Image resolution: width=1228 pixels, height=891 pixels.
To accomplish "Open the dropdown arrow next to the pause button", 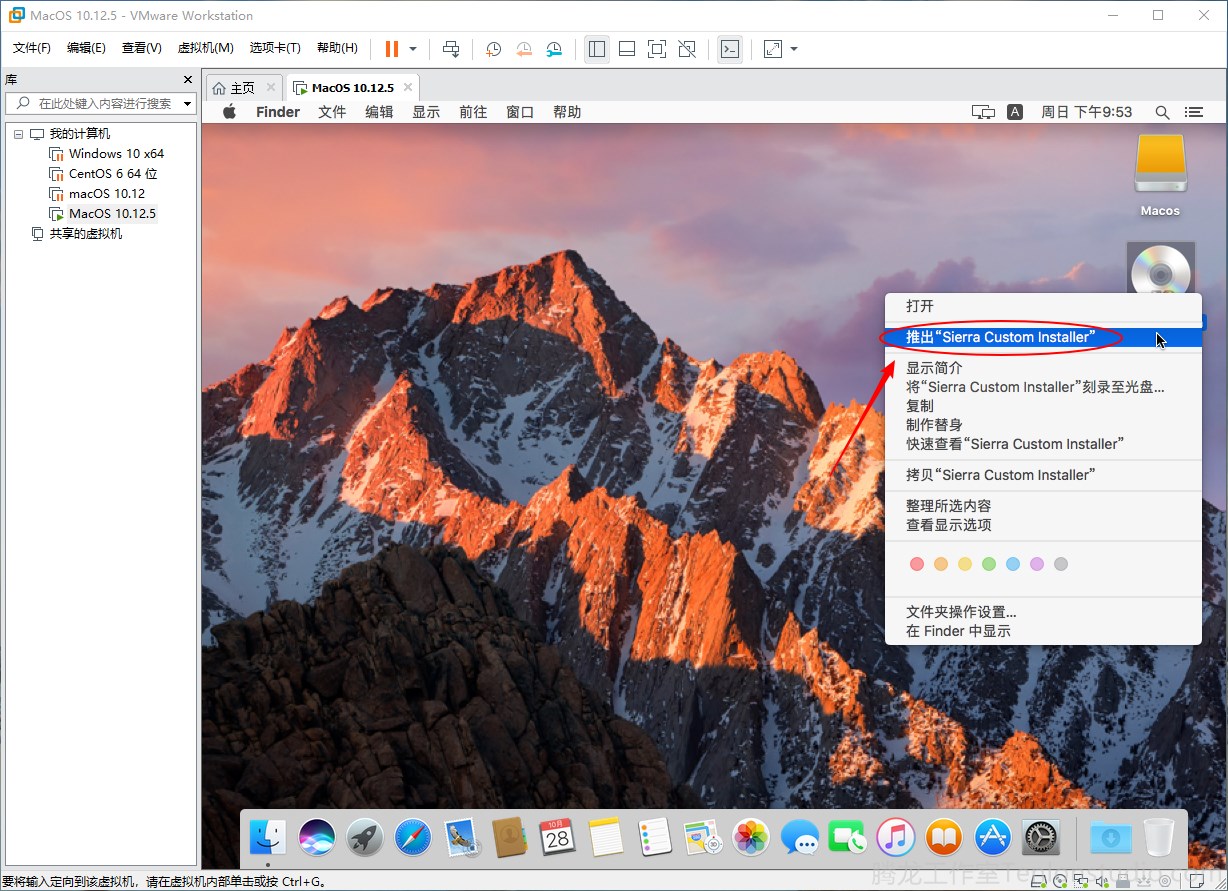I will pyautogui.click(x=412, y=49).
